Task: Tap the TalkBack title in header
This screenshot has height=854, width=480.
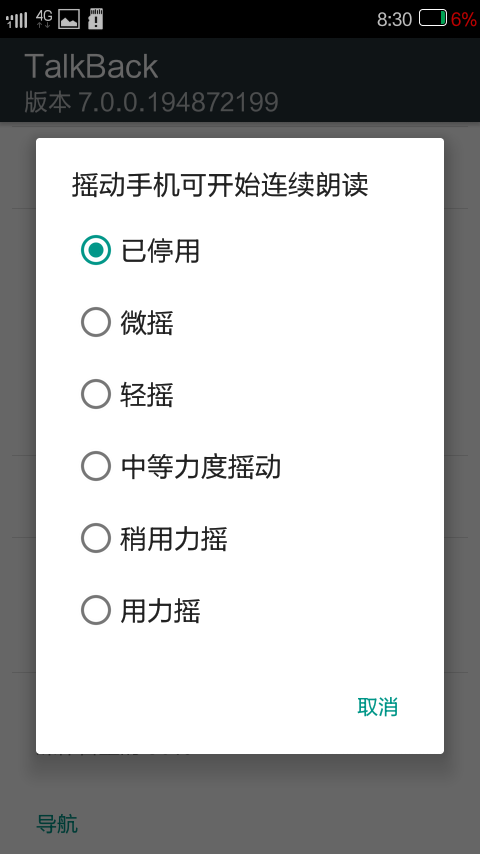Action: (91, 66)
